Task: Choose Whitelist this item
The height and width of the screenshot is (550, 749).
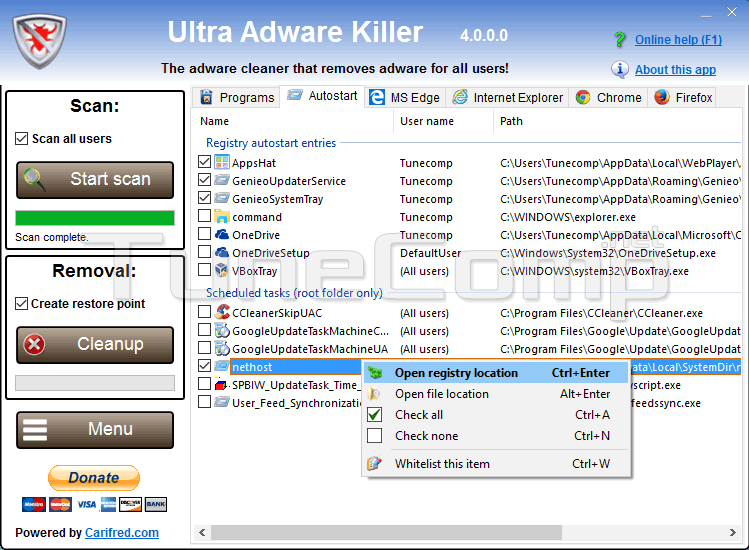Action: [x=496, y=464]
